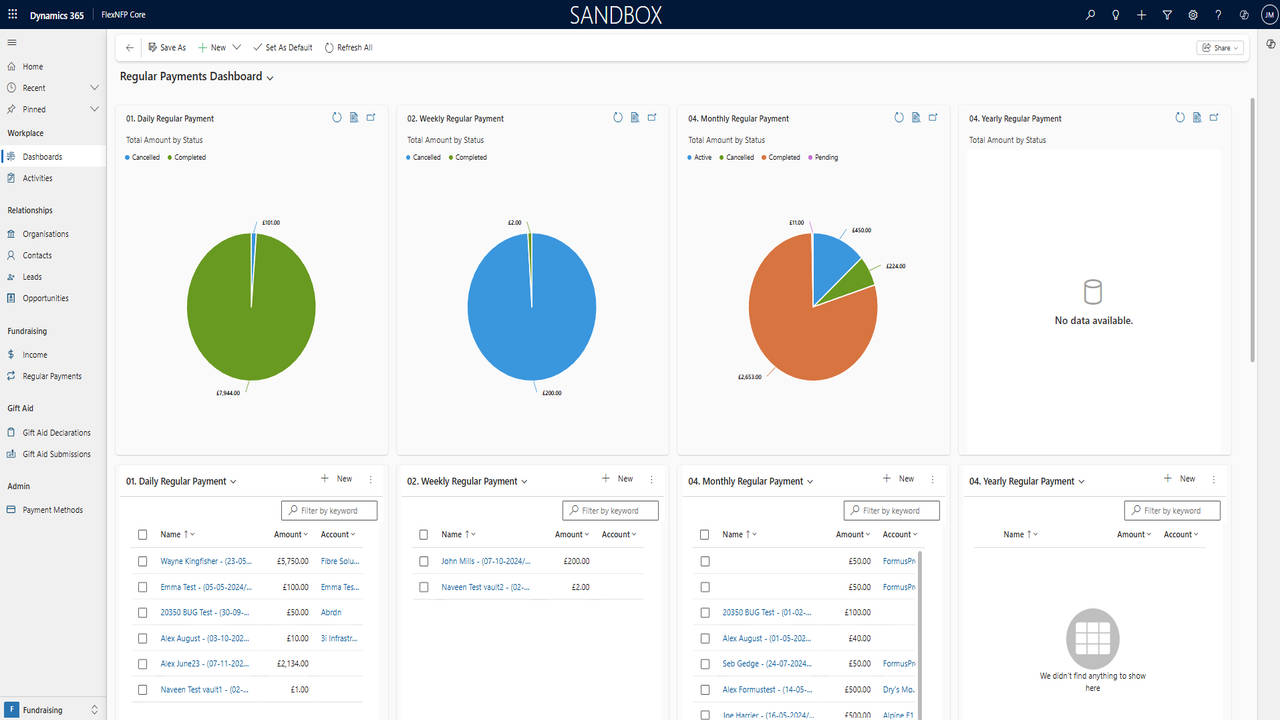Open the Fundraising area switcher

point(52,709)
